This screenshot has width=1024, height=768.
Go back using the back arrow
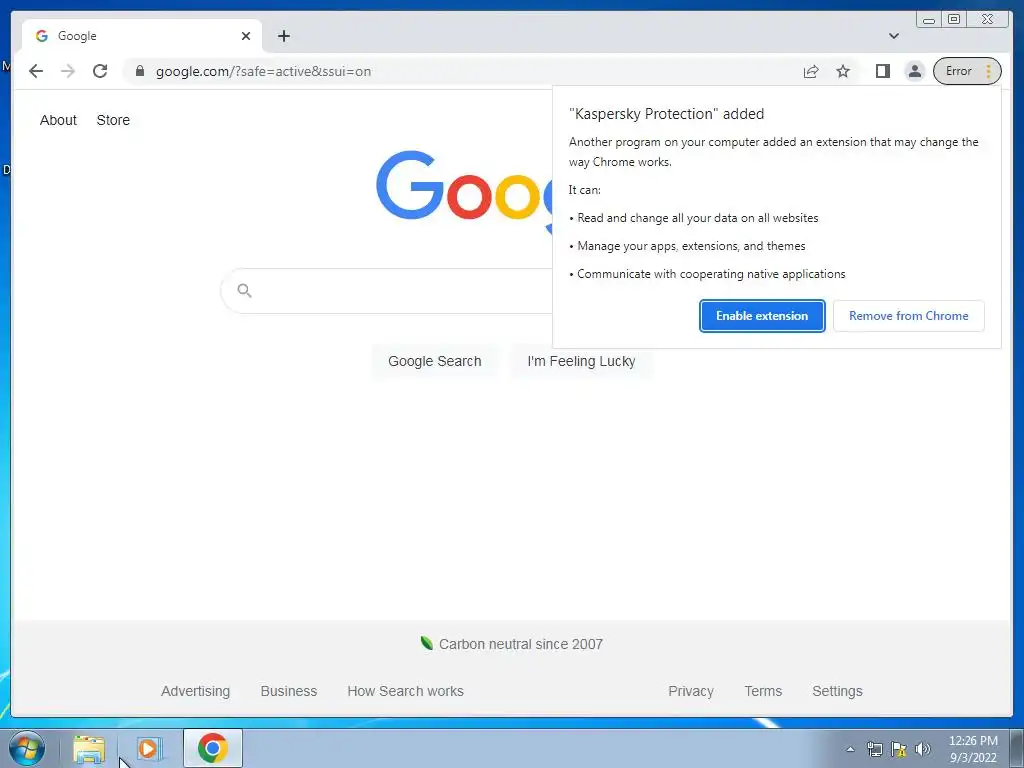point(36,71)
